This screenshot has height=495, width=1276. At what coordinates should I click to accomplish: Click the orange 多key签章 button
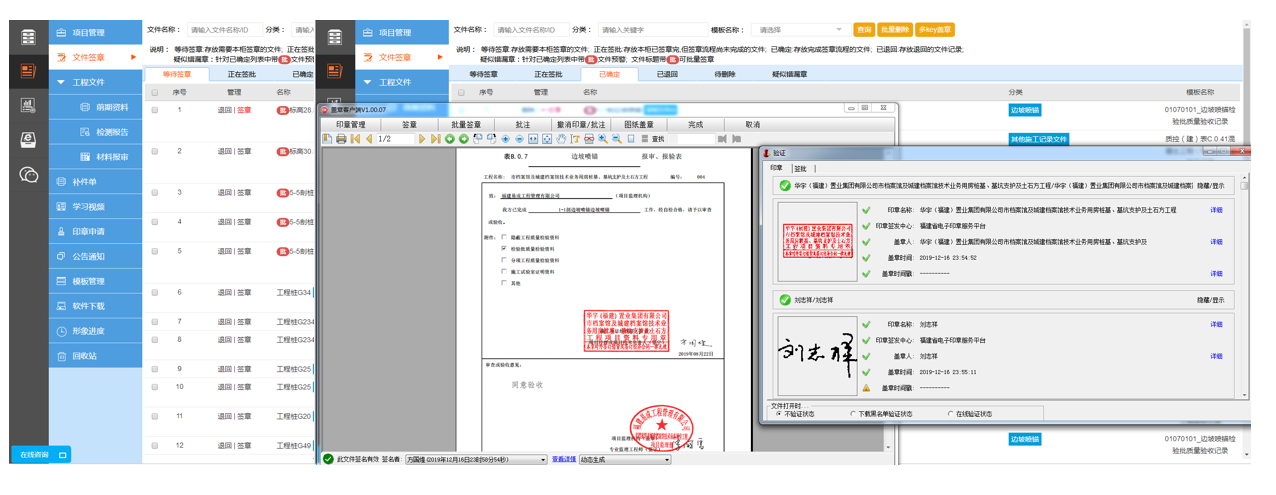[x=935, y=30]
